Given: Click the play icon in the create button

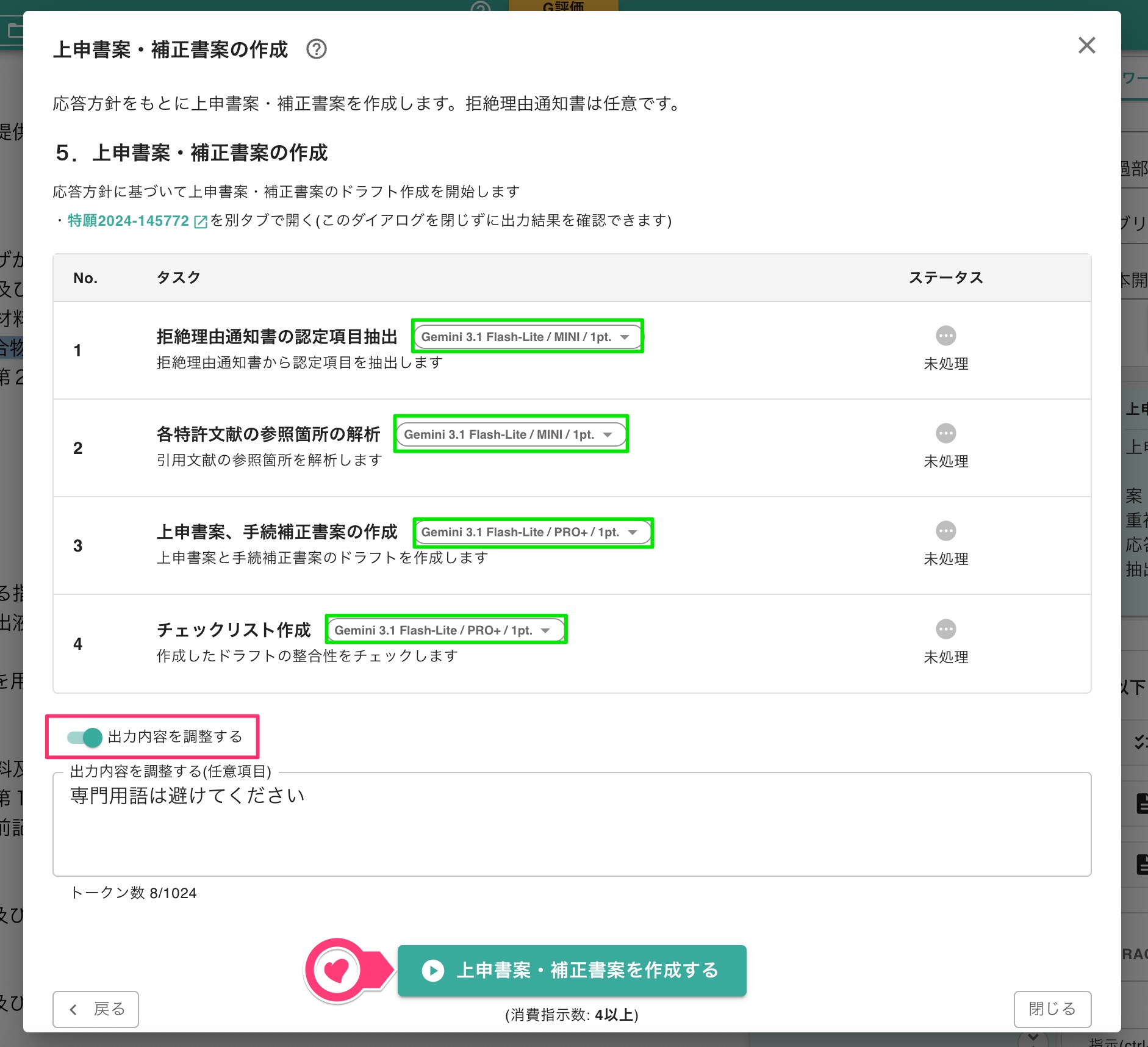Looking at the screenshot, I should tap(432, 970).
